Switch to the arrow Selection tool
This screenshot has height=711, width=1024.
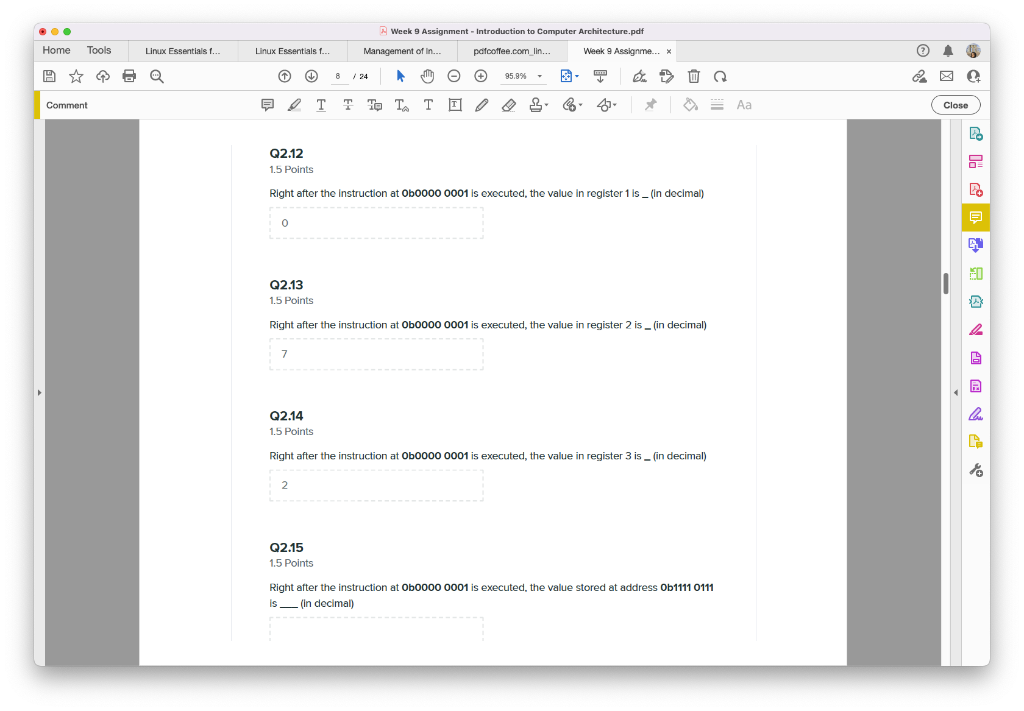[400, 76]
